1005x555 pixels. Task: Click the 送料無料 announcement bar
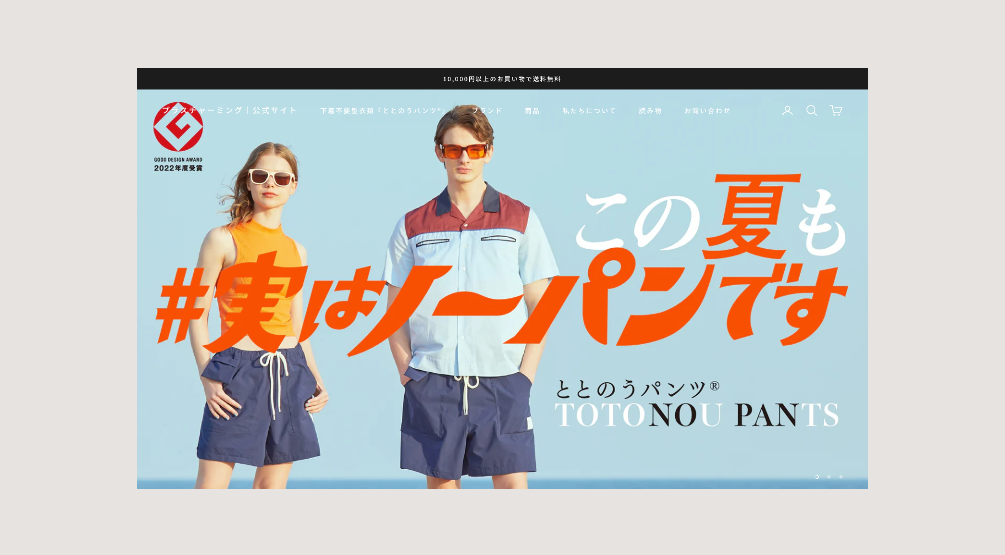coord(502,79)
